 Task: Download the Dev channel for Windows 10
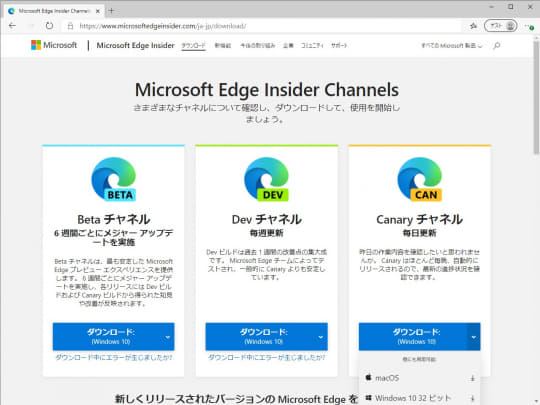[260, 336]
